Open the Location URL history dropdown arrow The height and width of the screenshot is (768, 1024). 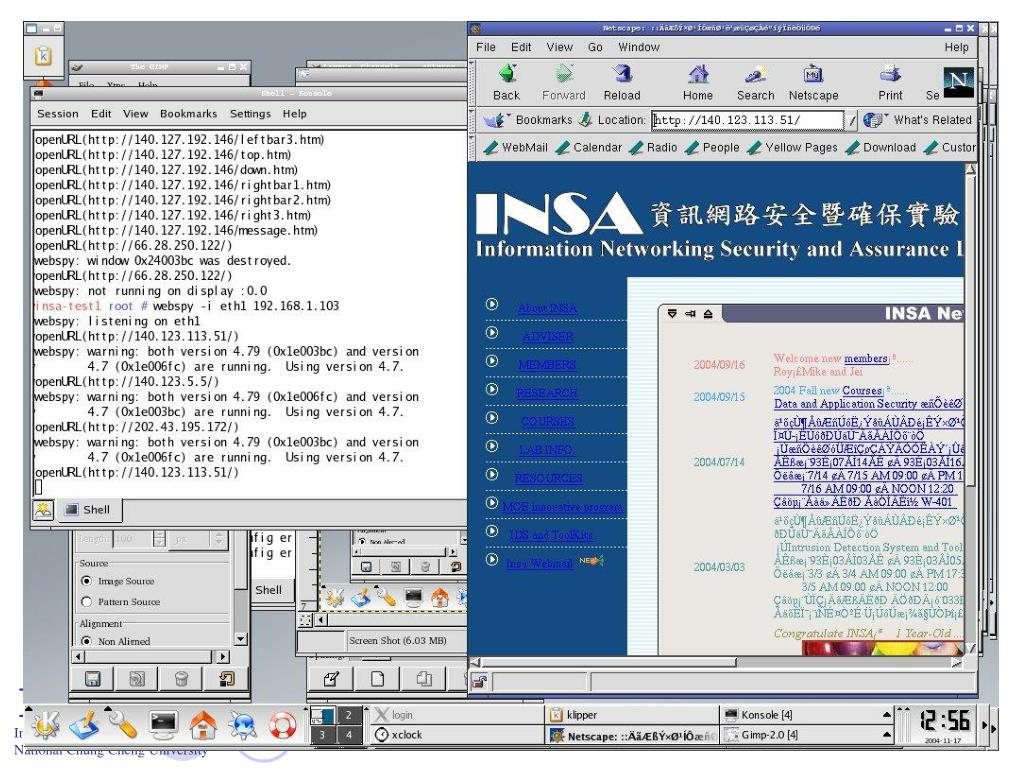(x=851, y=120)
